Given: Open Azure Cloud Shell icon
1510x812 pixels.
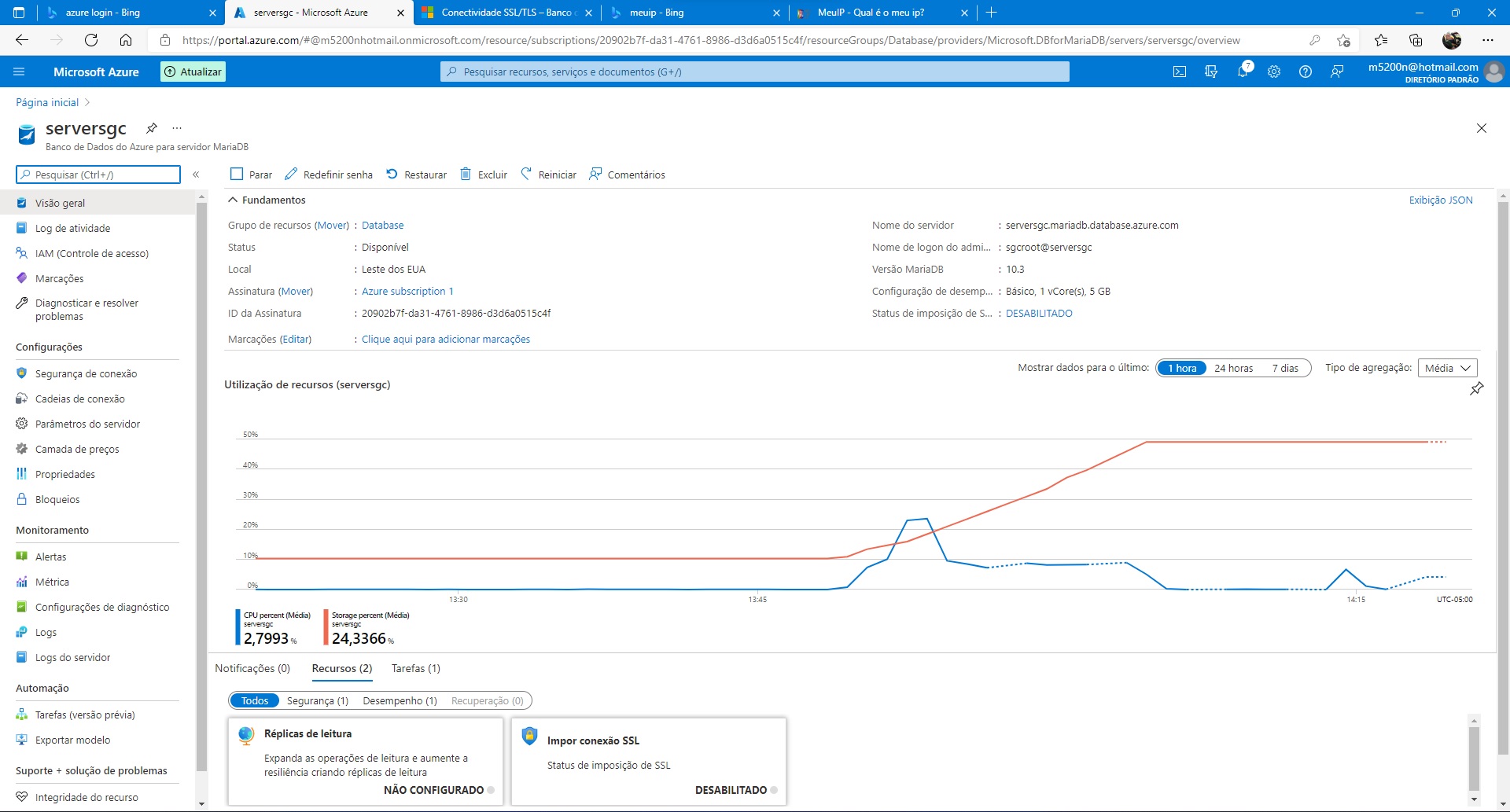Looking at the screenshot, I should [x=1179, y=72].
